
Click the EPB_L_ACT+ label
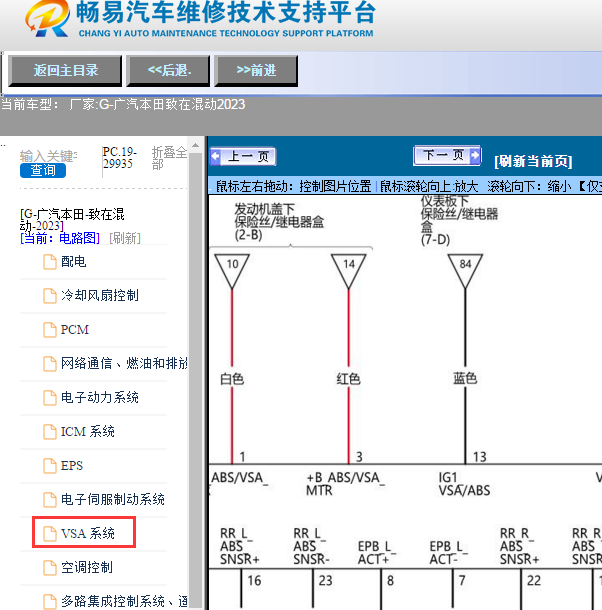(x=376, y=553)
